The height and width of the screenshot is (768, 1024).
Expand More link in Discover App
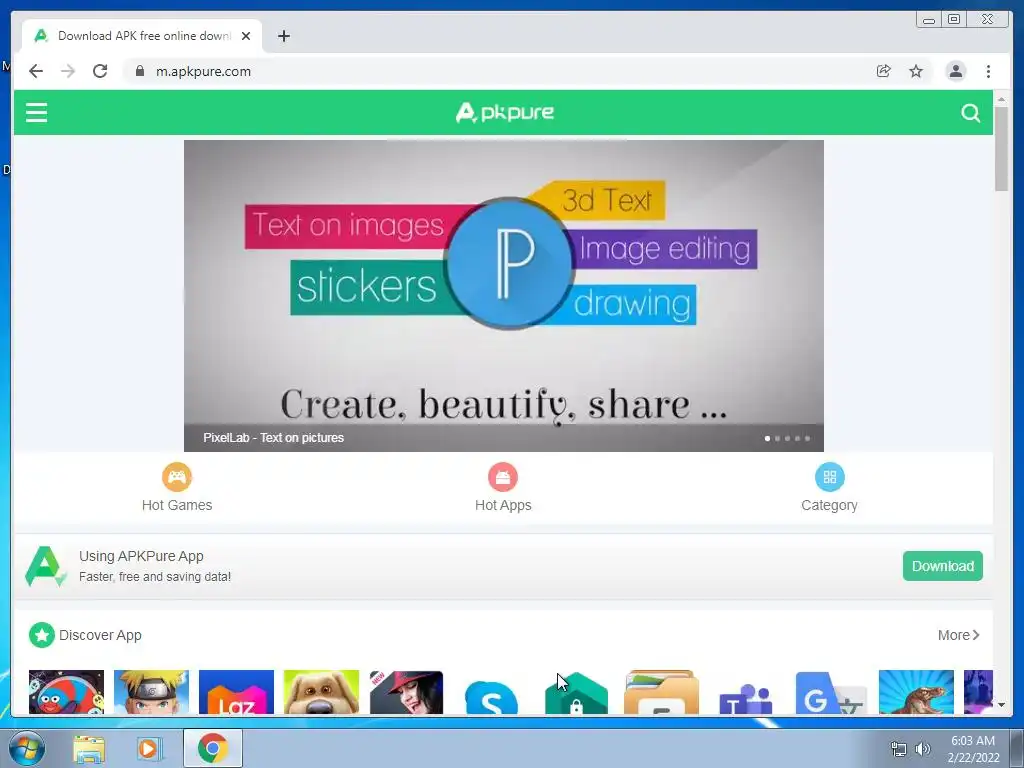(958, 635)
